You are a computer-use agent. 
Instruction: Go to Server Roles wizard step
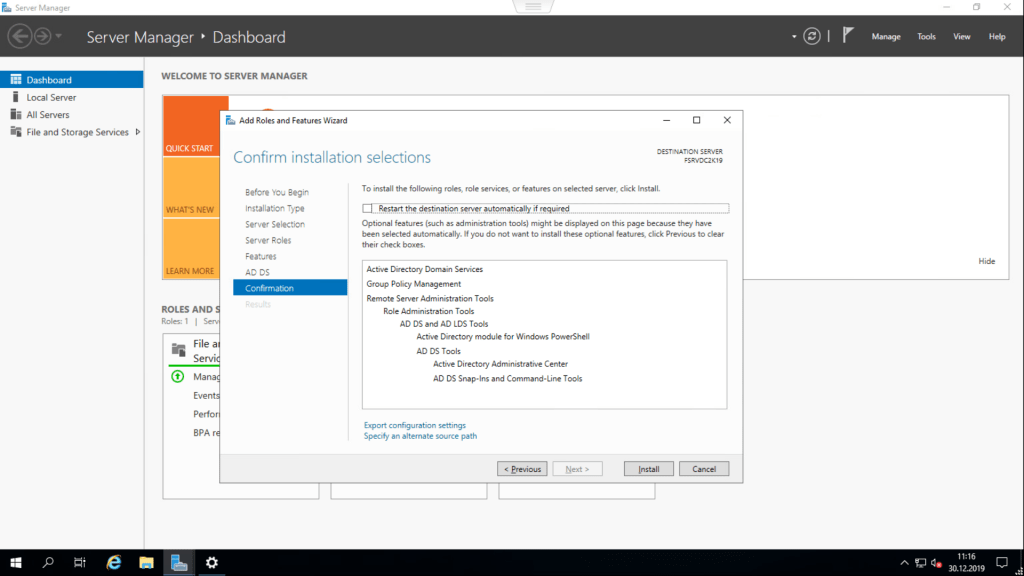pyautogui.click(x=268, y=240)
